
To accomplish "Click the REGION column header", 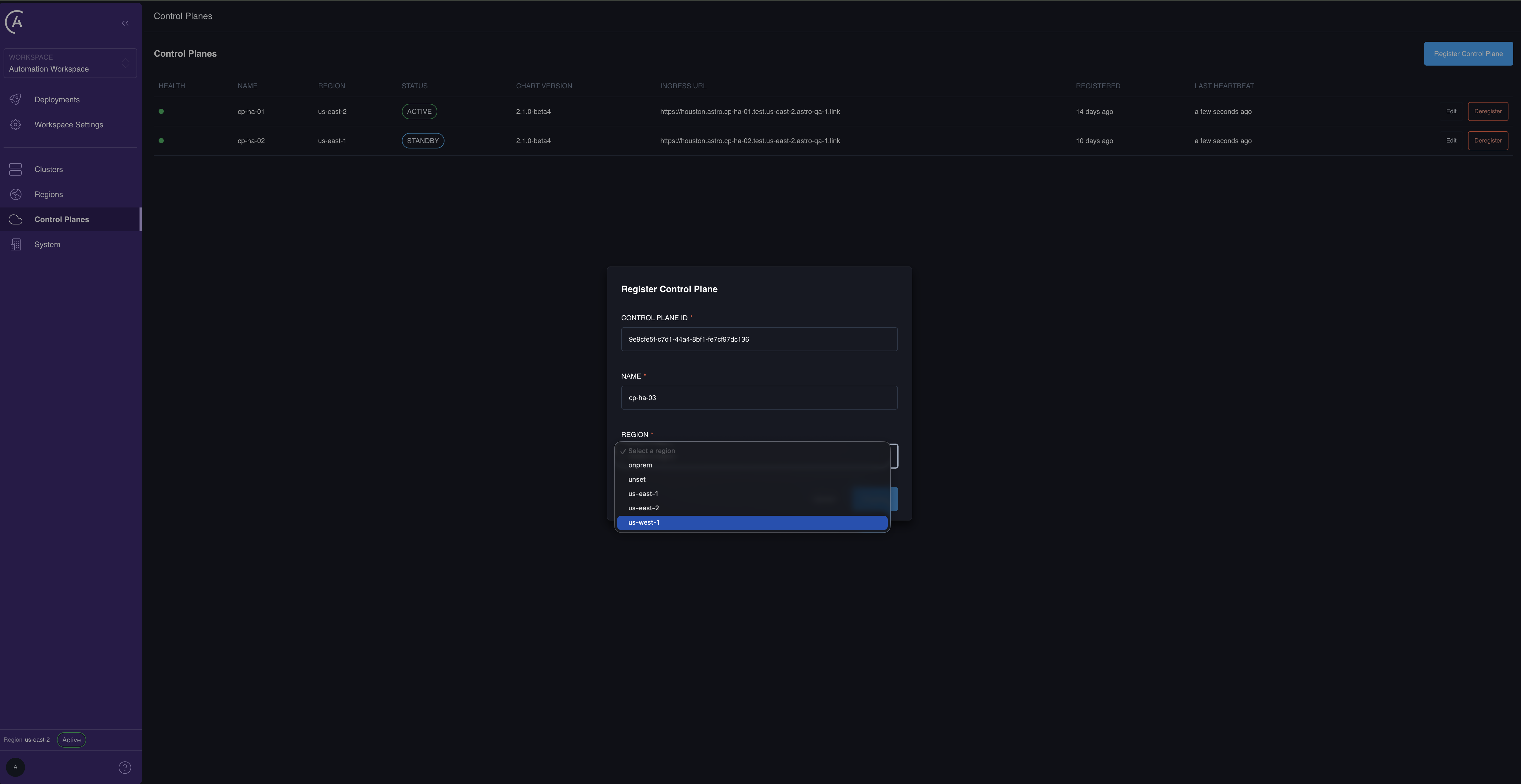I will [x=331, y=86].
